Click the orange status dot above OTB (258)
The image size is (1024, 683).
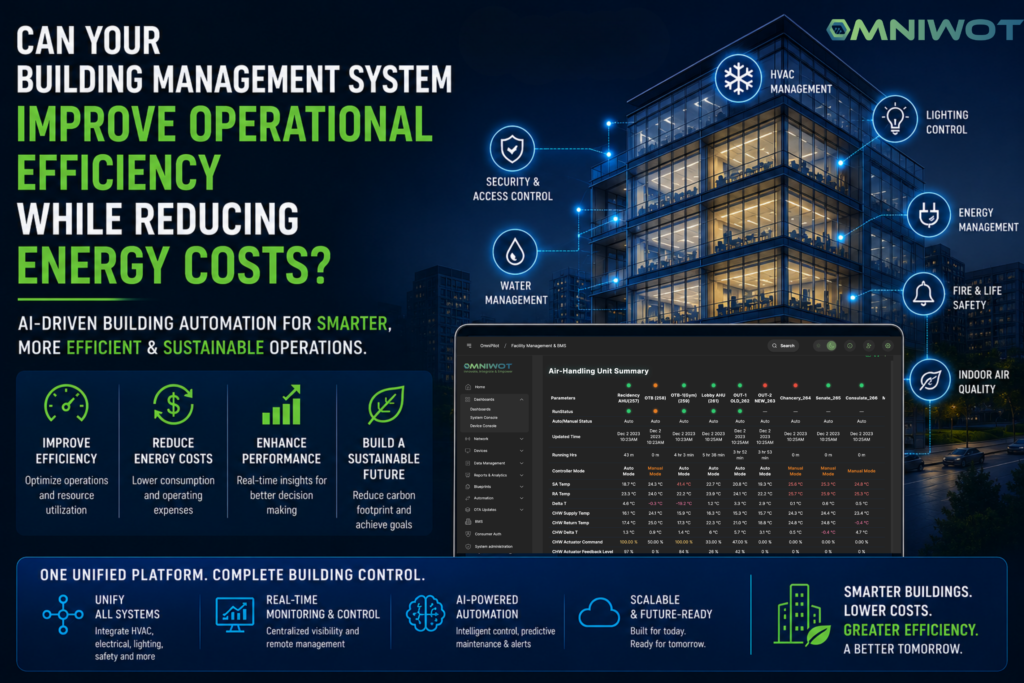[x=655, y=385]
